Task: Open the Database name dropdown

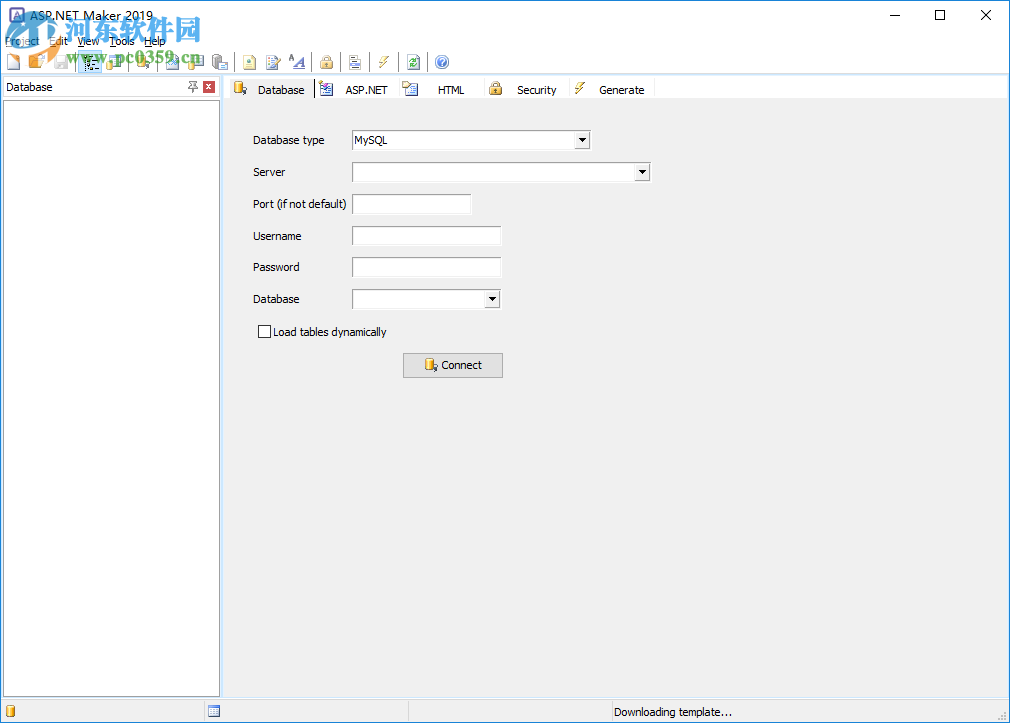Action: click(x=491, y=298)
